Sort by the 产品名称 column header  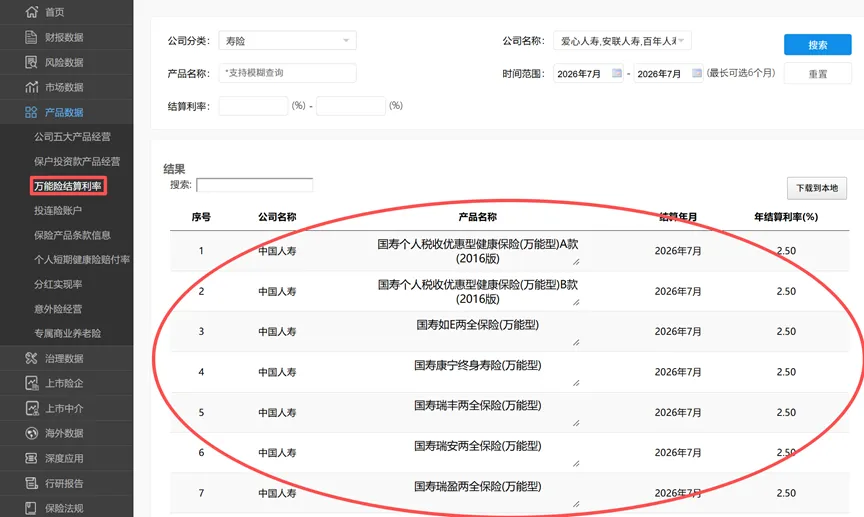click(478, 217)
